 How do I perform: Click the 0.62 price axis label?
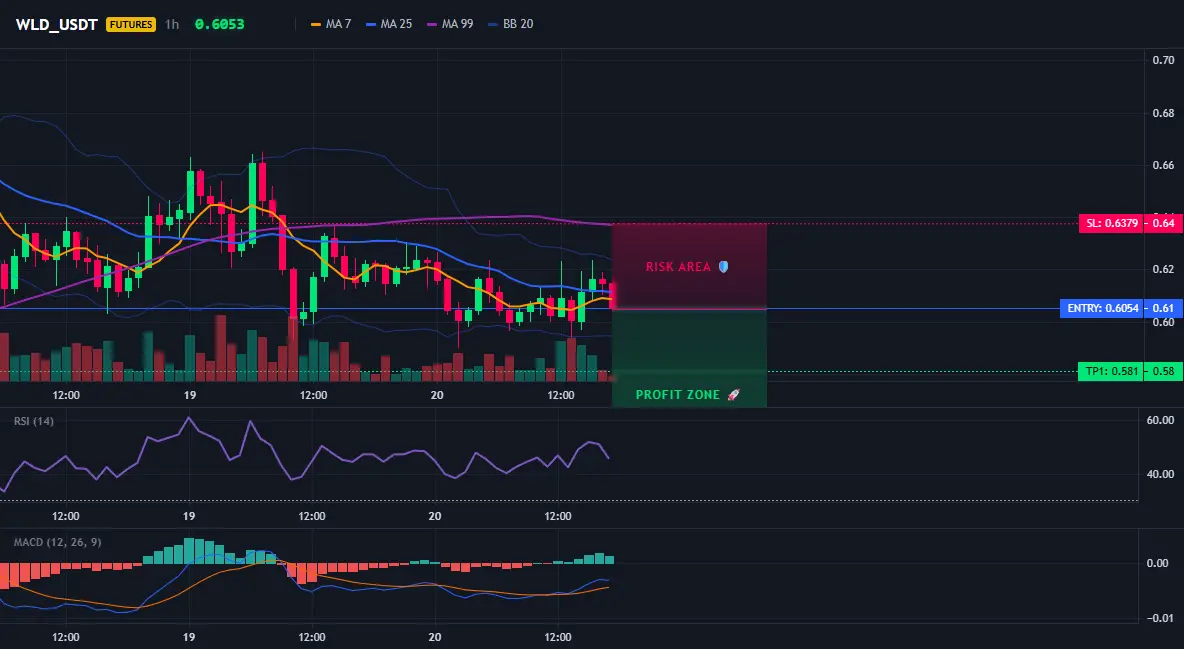(1163, 269)
